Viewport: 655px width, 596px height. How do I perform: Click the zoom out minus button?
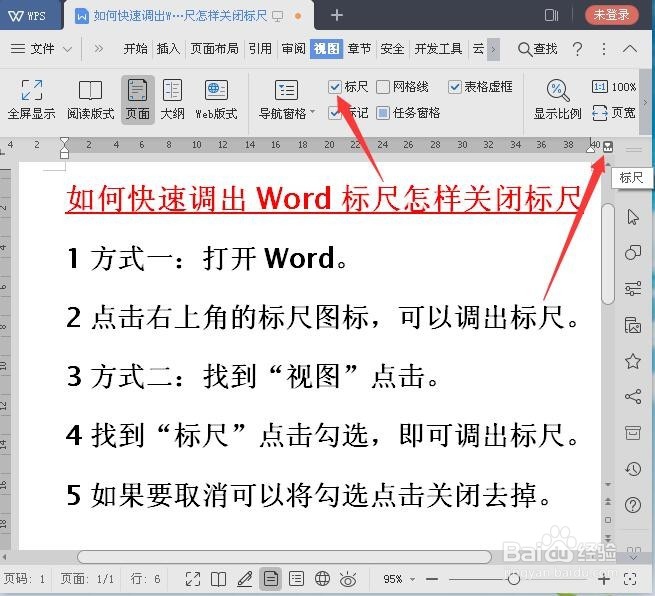pyautogui.click(x=432, y=579)
